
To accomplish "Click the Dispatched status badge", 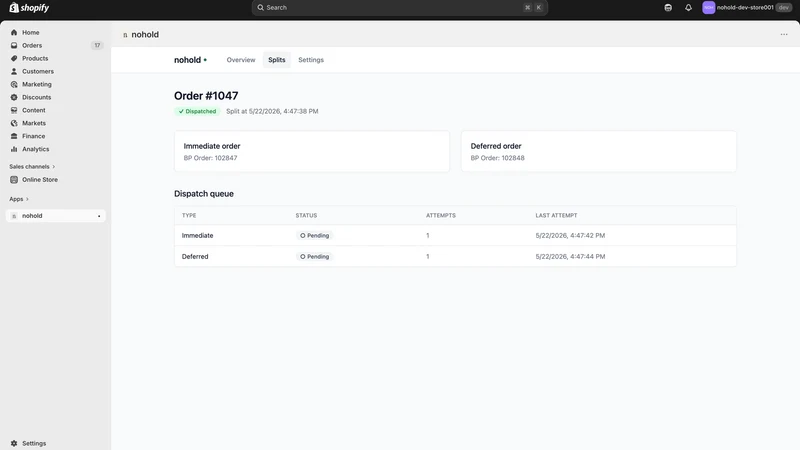I will pyautogui.click(x=197, y=111).
